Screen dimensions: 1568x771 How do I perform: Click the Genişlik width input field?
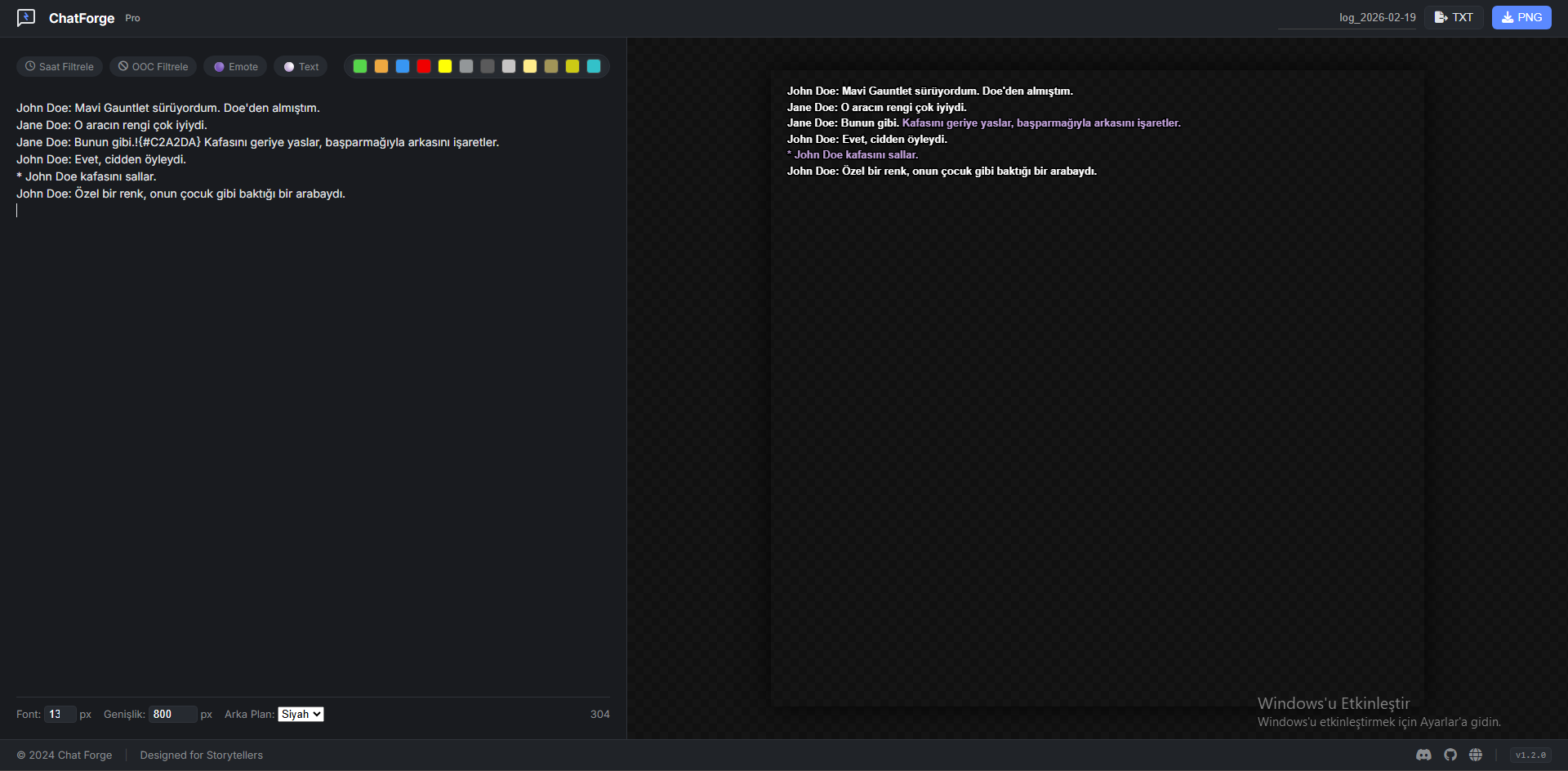[172, 715]
